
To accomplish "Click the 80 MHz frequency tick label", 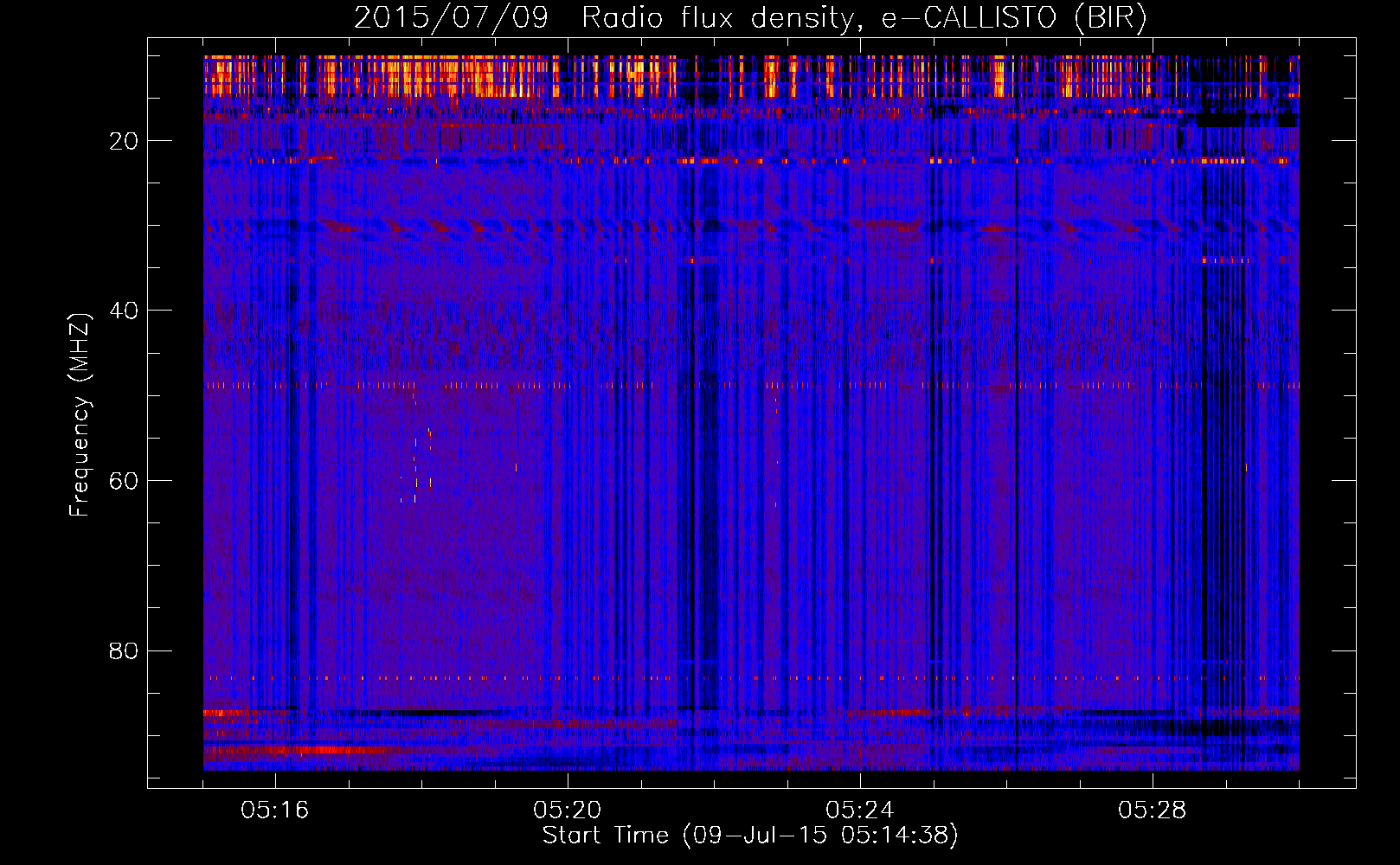I will (x=124, y=650).
